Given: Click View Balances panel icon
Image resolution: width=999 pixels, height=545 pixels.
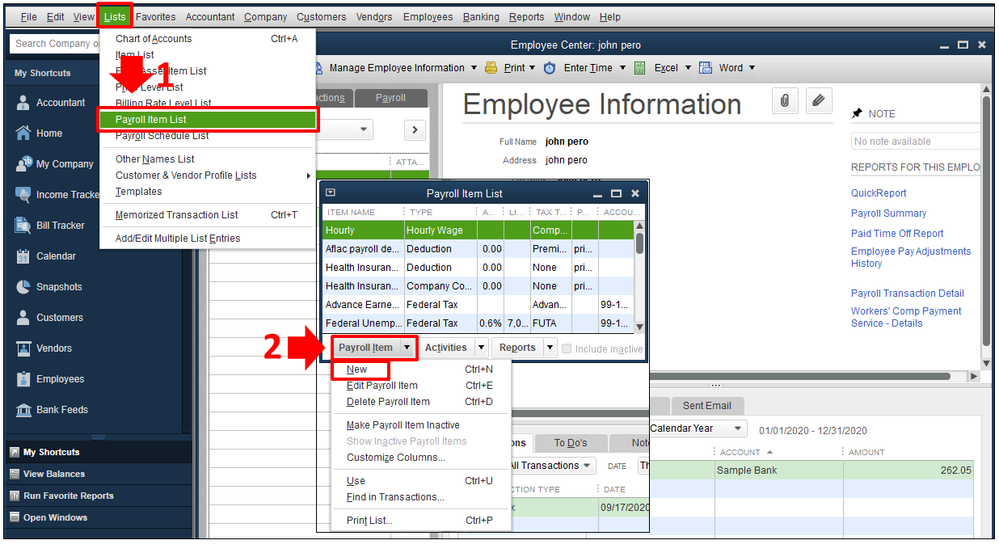Looking at the screenshot, I should (x=14, y=474).
